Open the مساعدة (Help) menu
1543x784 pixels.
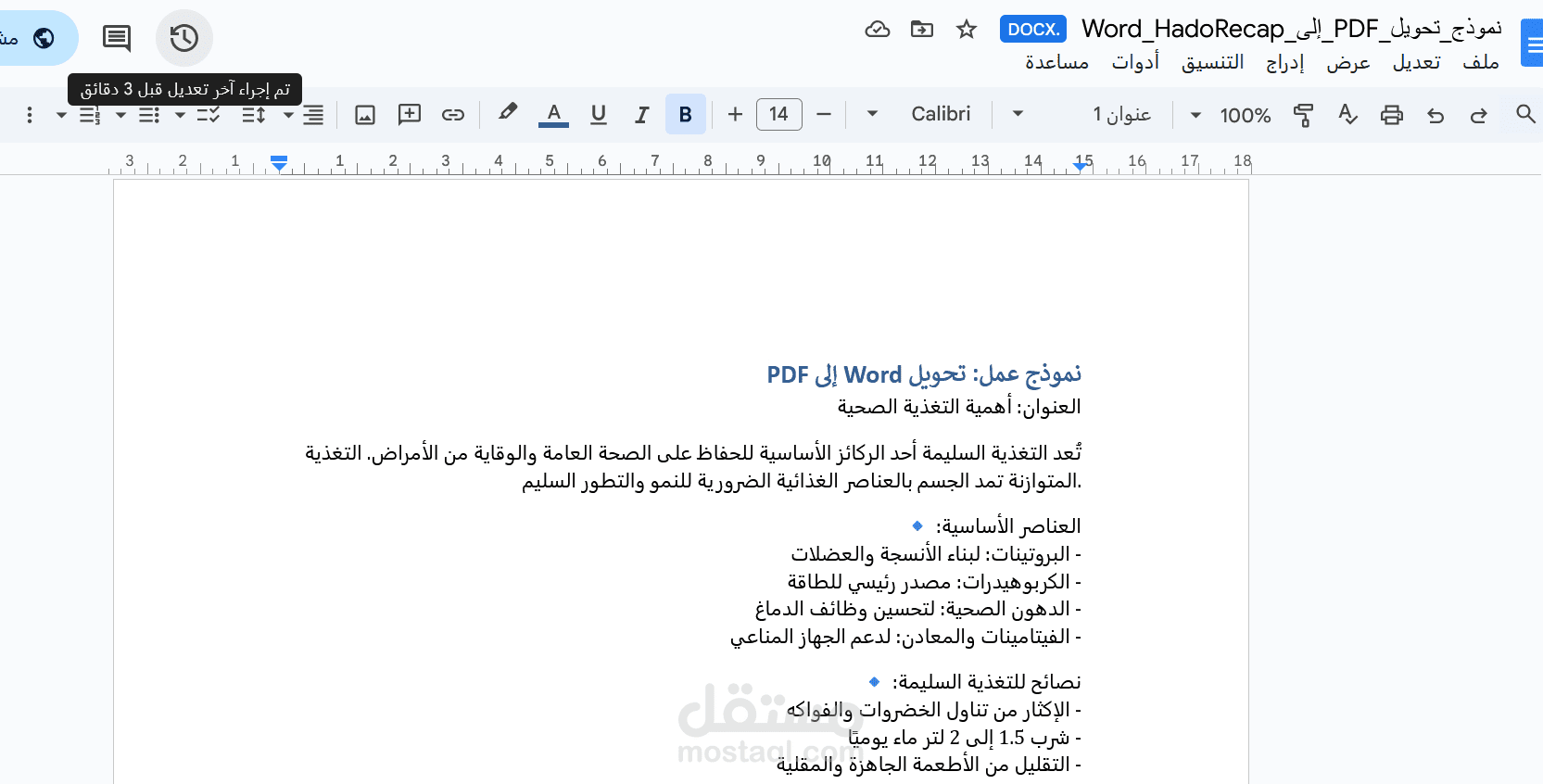(1057, 62)
